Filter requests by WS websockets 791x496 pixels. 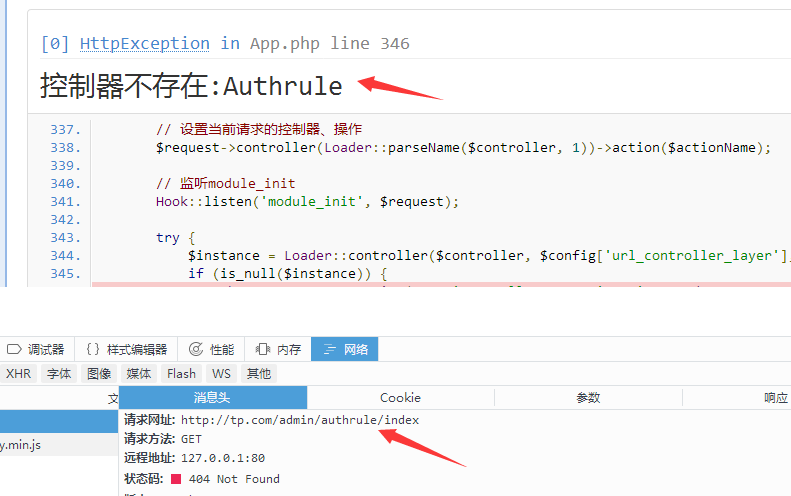pos(221,373)
